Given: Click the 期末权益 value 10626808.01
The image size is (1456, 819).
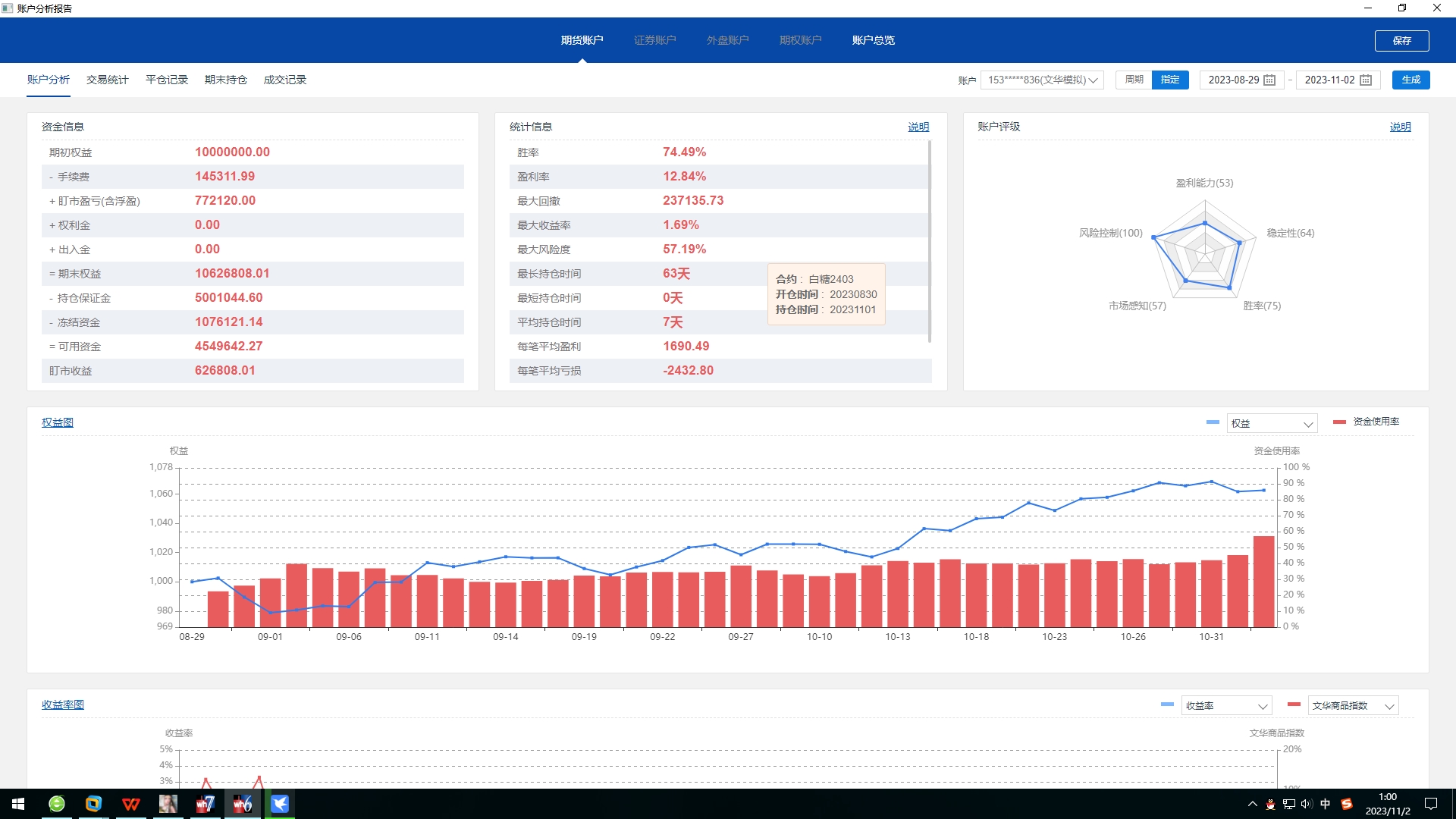Looking at the screenshot, I should (232, 273).
